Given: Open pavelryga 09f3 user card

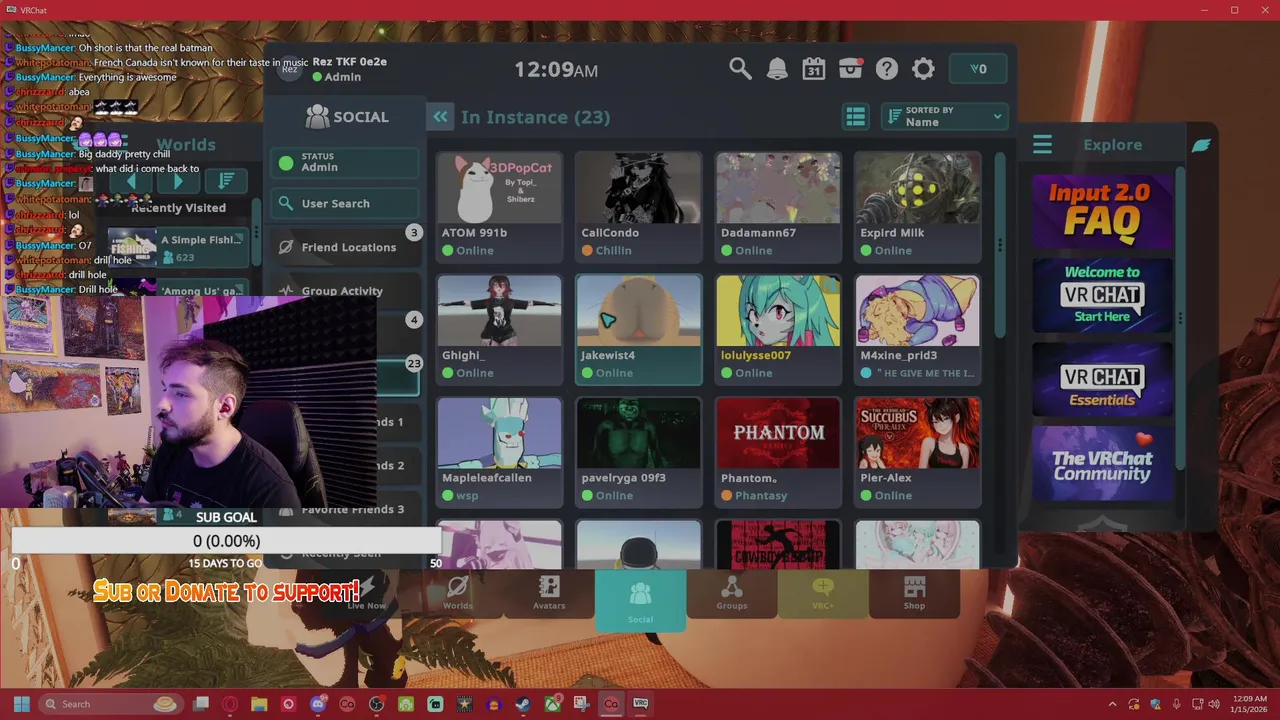Looking at the screenshot, I should pos(639,452).
